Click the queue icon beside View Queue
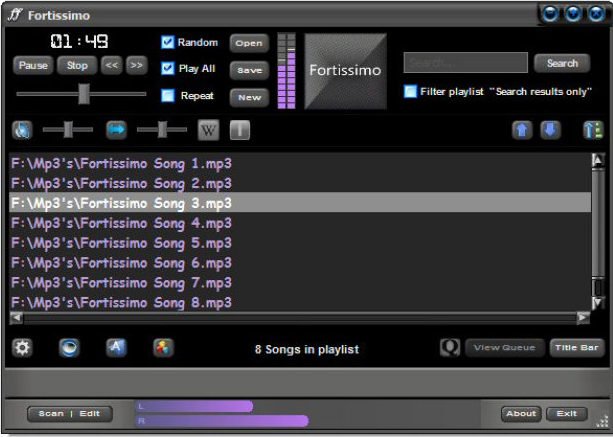Screen dimensions: 613x437 [x=450, y=348]
